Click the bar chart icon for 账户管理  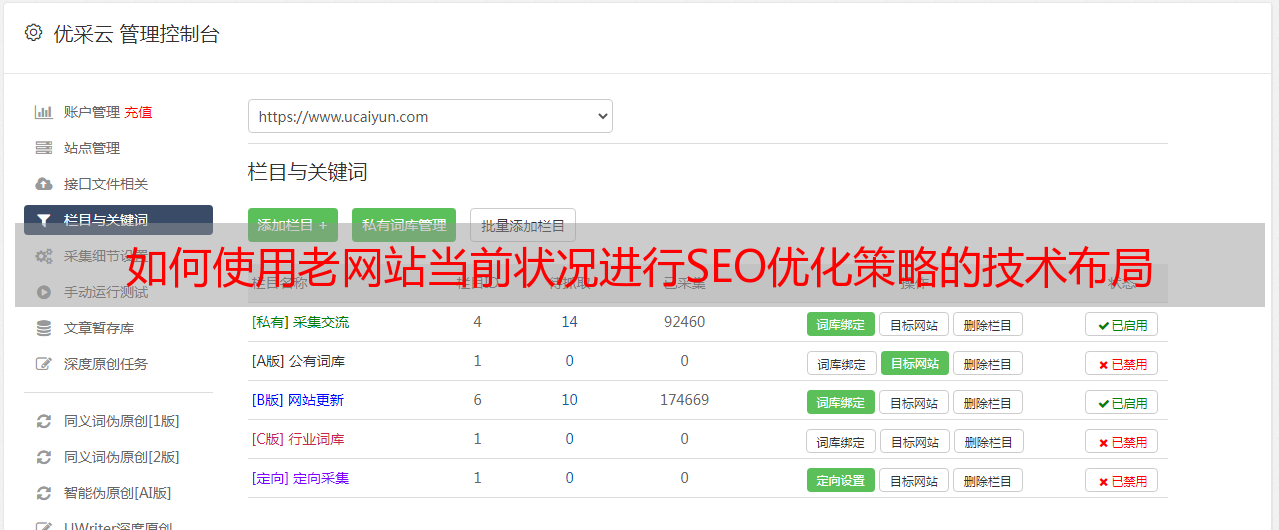[43, 112]
